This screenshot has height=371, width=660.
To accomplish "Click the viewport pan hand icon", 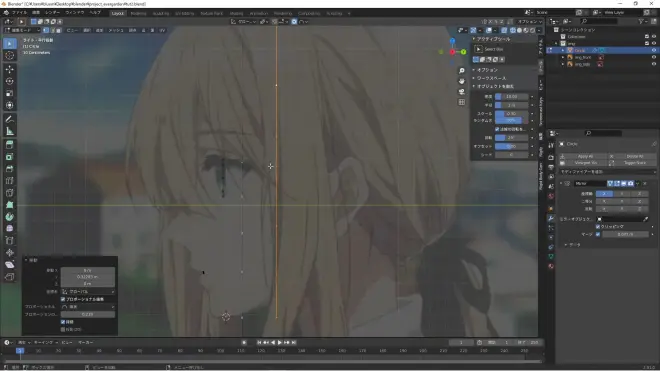I will tap(462, 81).
